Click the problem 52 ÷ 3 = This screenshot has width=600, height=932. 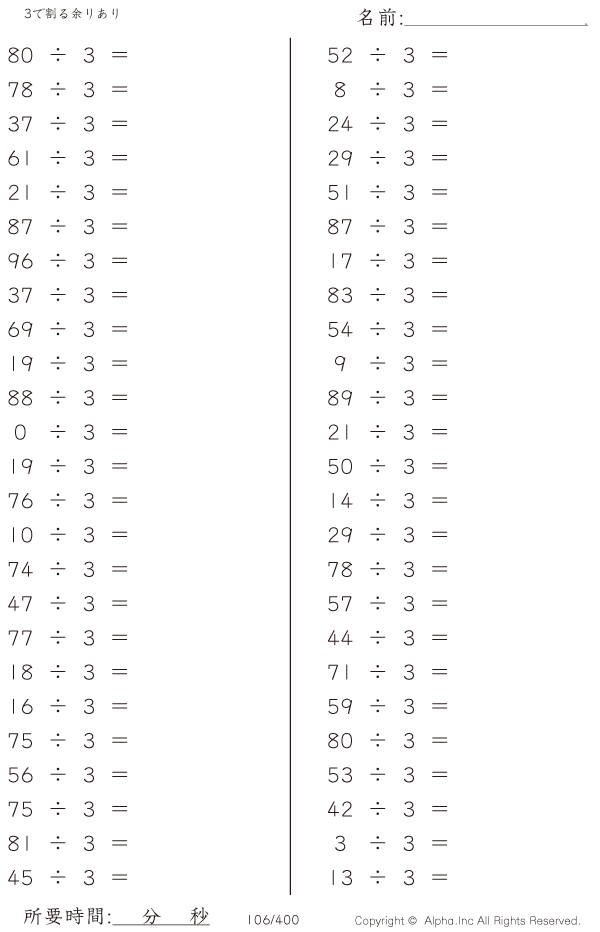pyautogui.click(x=387, y=55)
